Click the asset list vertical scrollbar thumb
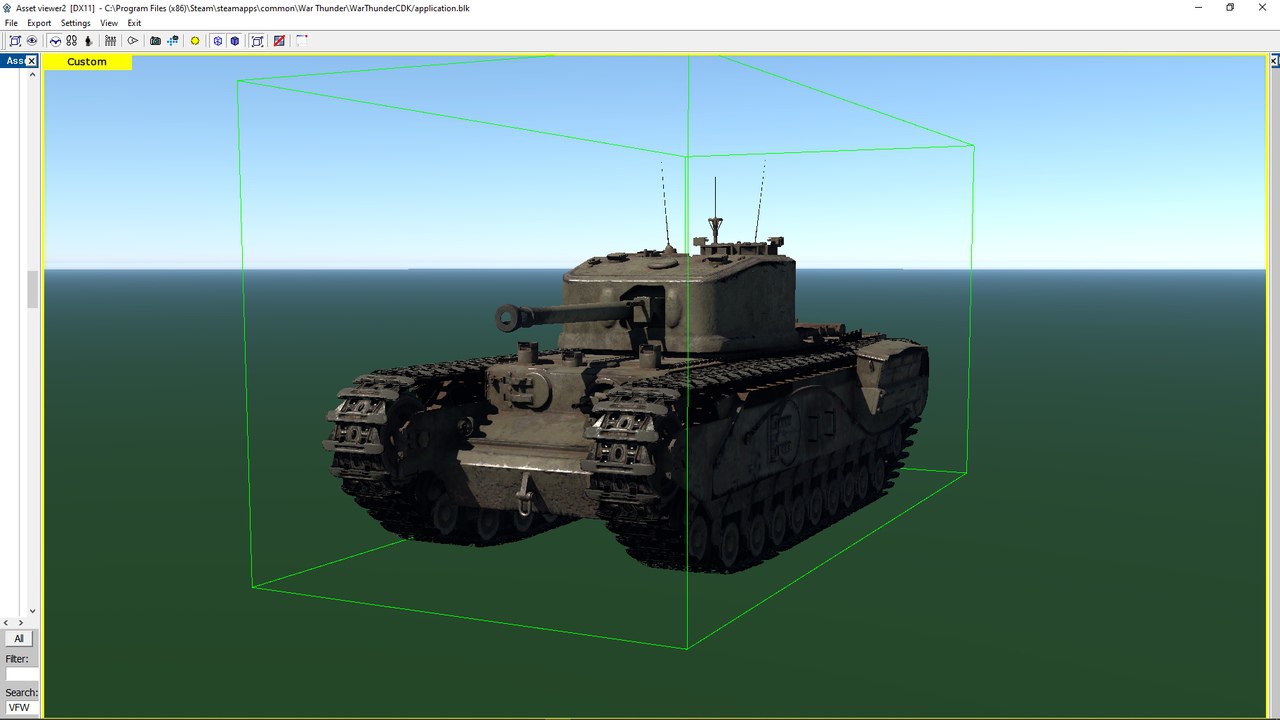The width and height of the screenshot is (1280, 720). pyautogui.click(x=32, y=289)
